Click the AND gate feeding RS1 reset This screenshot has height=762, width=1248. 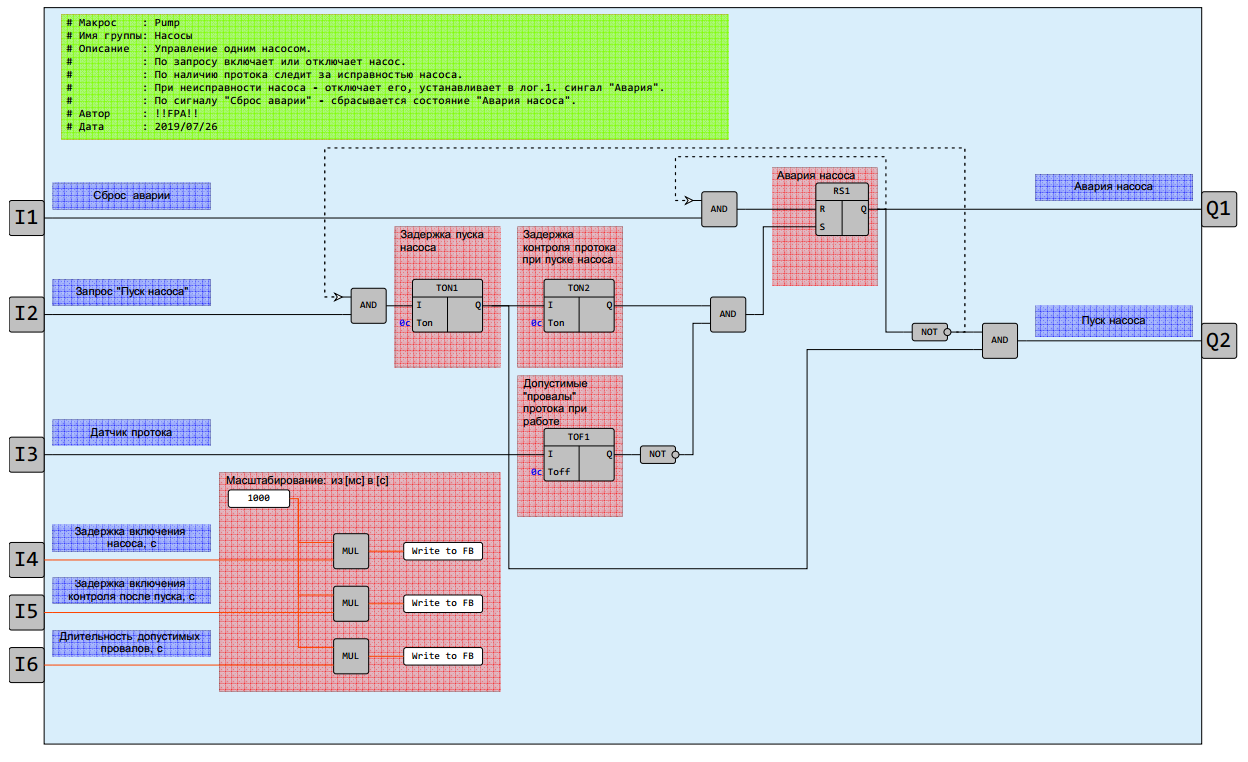(x=719, y=209)
